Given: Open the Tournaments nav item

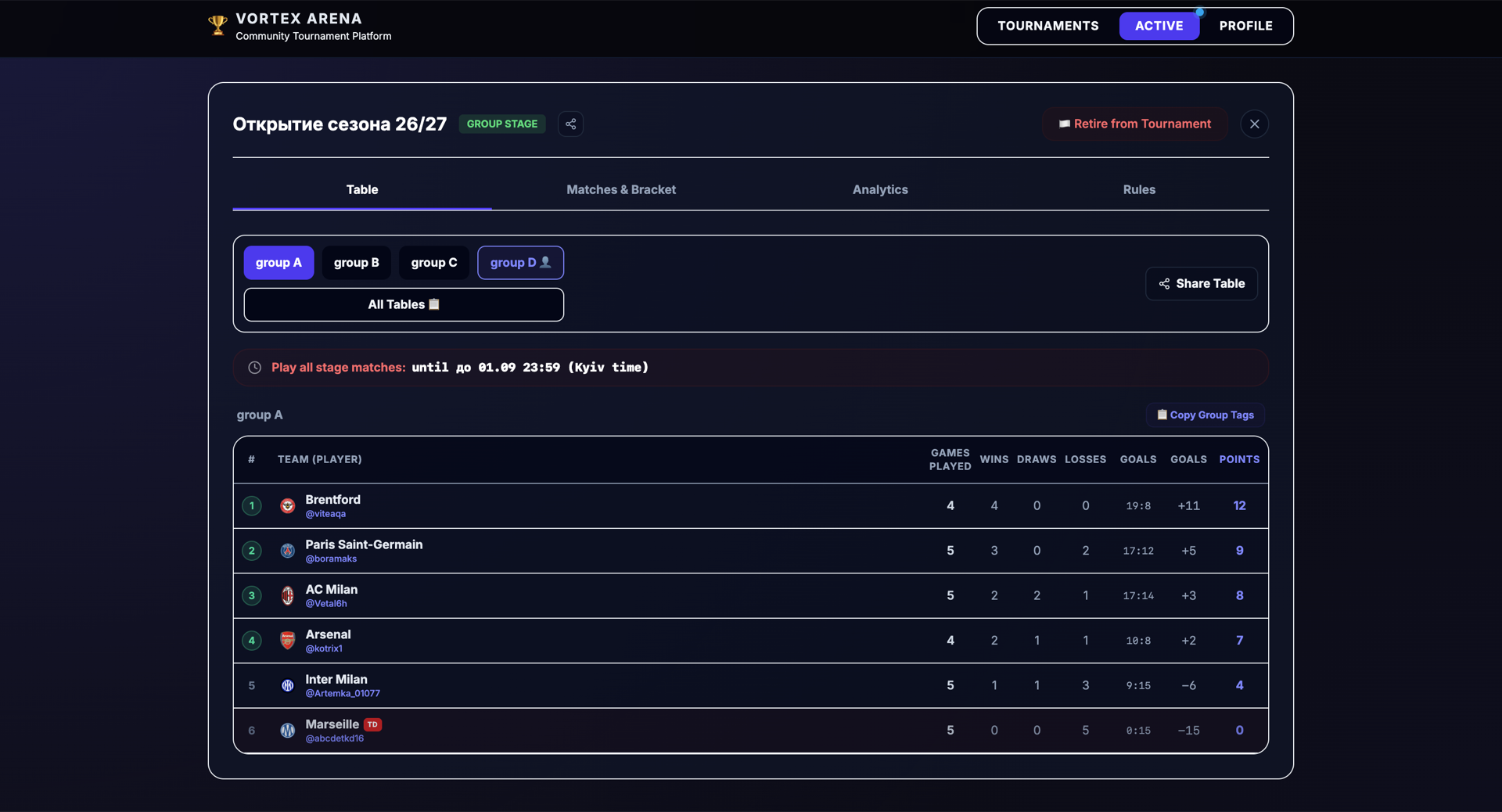Looking at the screenshot, I should coord(1048,26).
